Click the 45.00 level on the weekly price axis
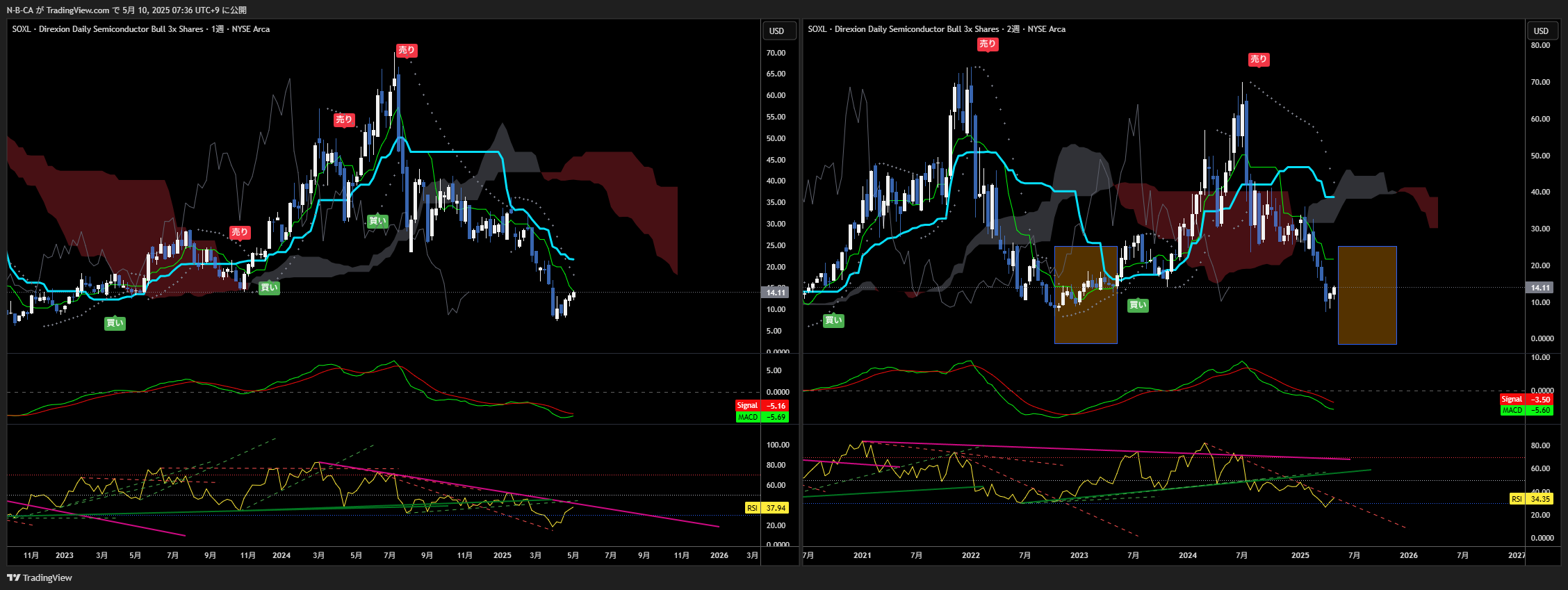1568x590 pixels. 776,160
